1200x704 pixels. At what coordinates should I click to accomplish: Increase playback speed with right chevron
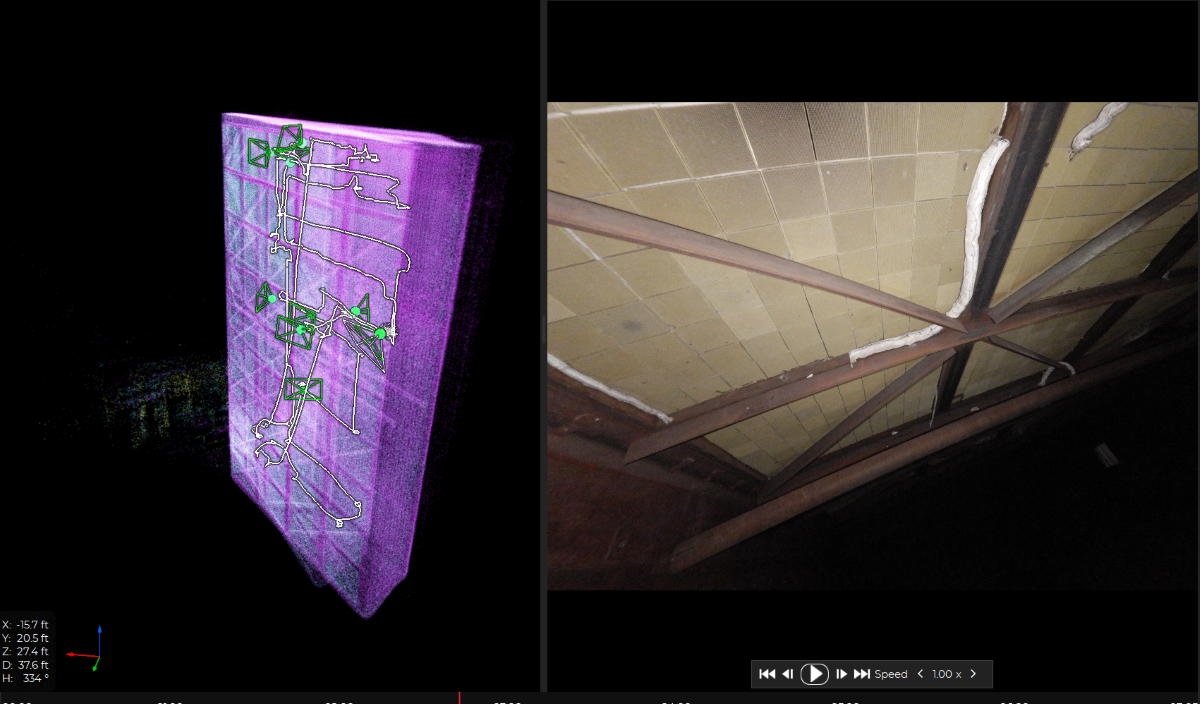(x=973, y=674)
